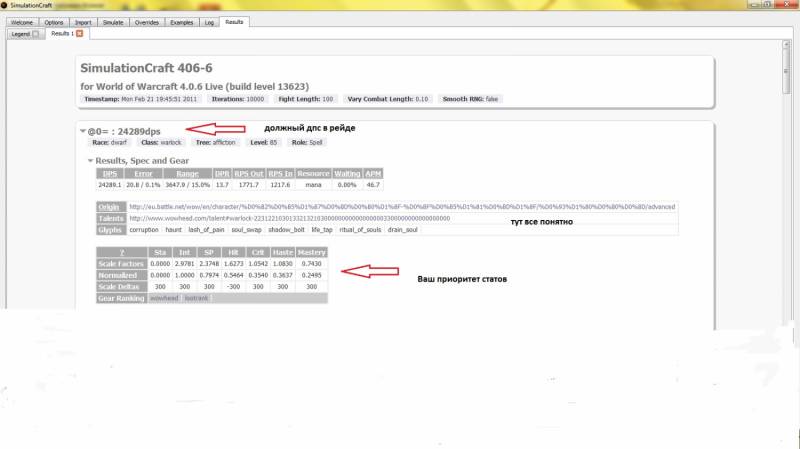The image size is (800, 449).
Task: Select the Results main tab
Action: 234,22
